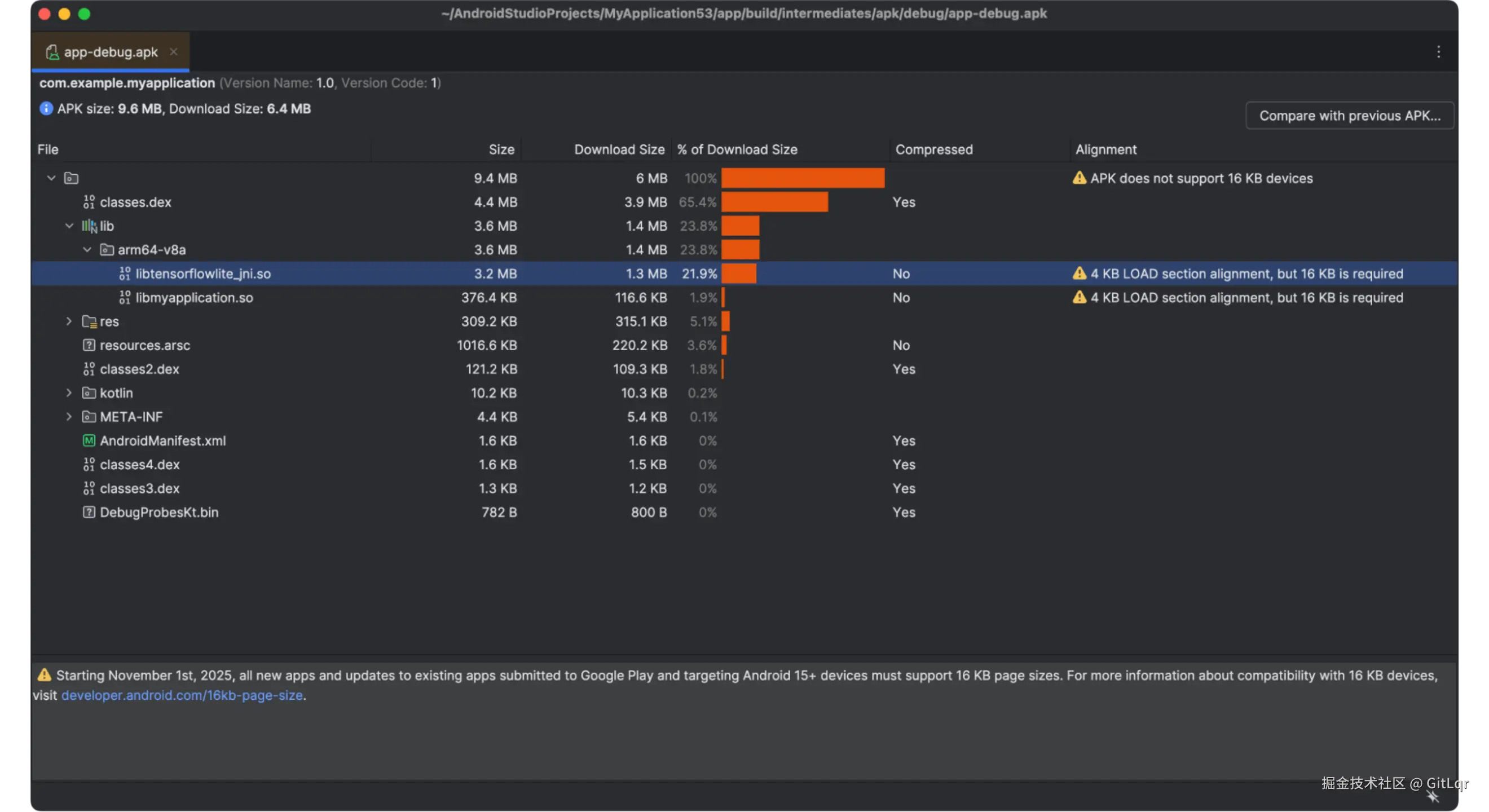The width and height of the screenshot is (1489, 812).
Task: Click the resources.arsc unknown file icon
Action: point(89,345)
